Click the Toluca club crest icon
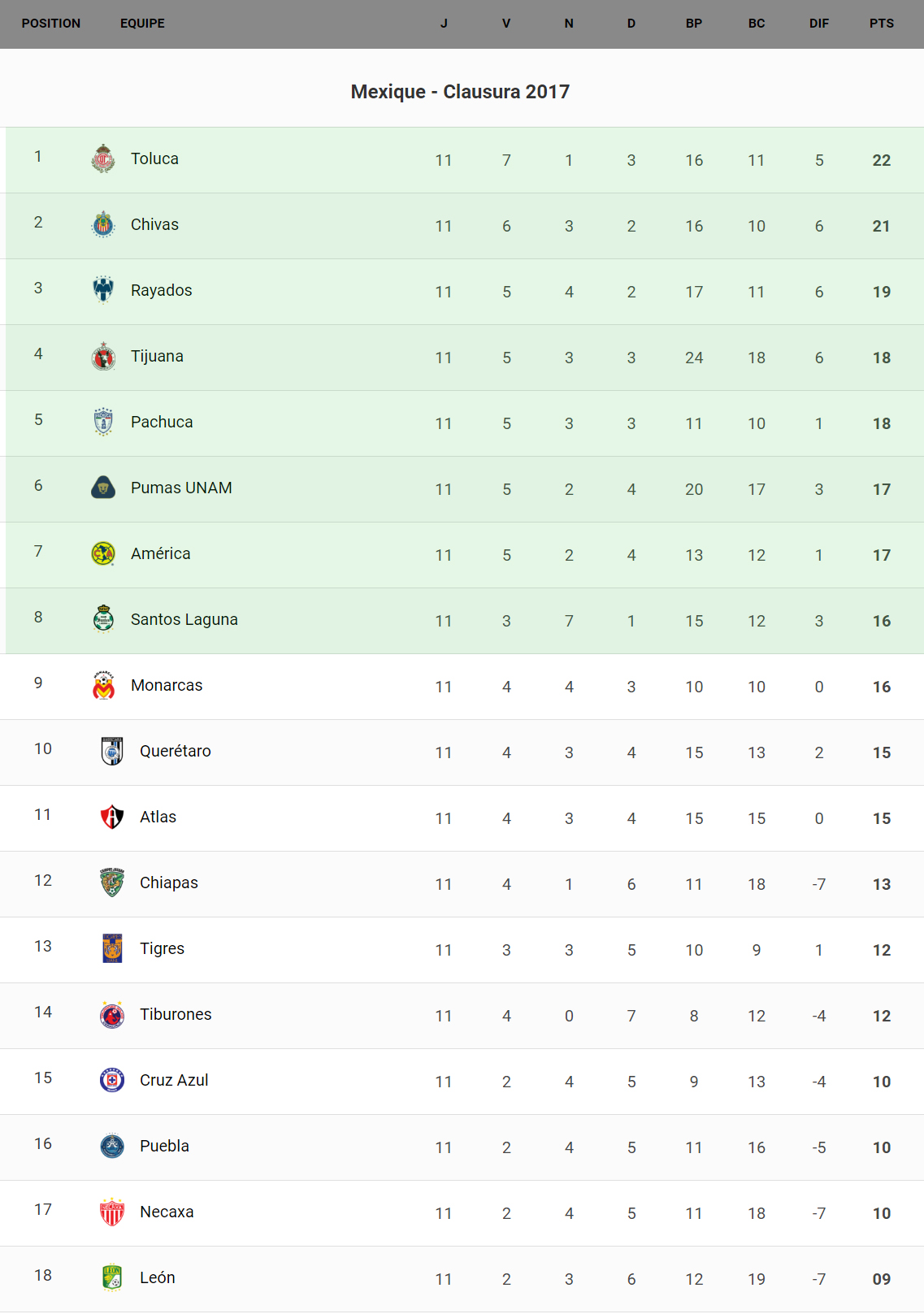Viewport: 924px width, 1314px height. point(103,159)
